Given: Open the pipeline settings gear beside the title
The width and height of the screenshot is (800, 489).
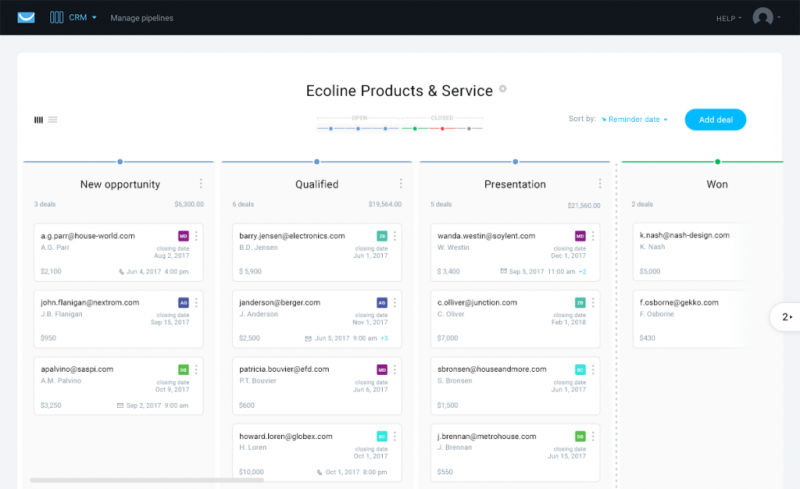Looking at the screenshot, I should click(x=503, y=89).
